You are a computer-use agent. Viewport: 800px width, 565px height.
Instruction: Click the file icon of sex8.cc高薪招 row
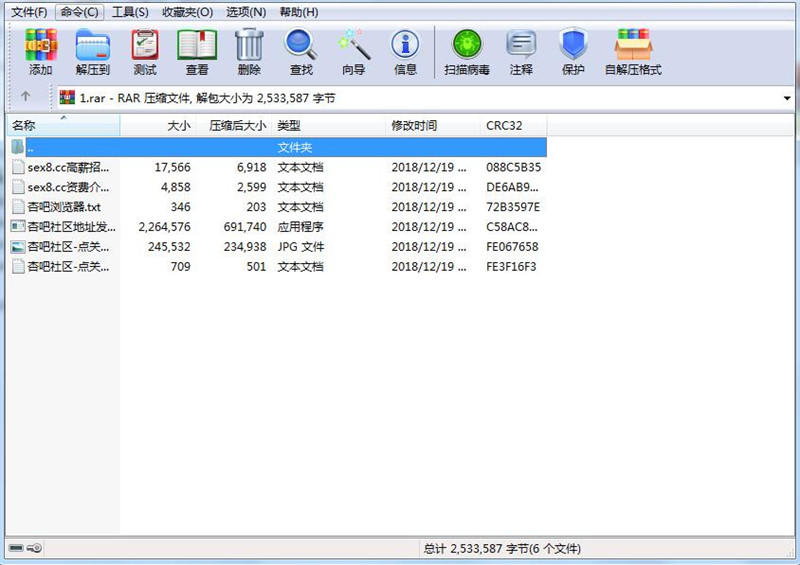[x=18, y=167]
